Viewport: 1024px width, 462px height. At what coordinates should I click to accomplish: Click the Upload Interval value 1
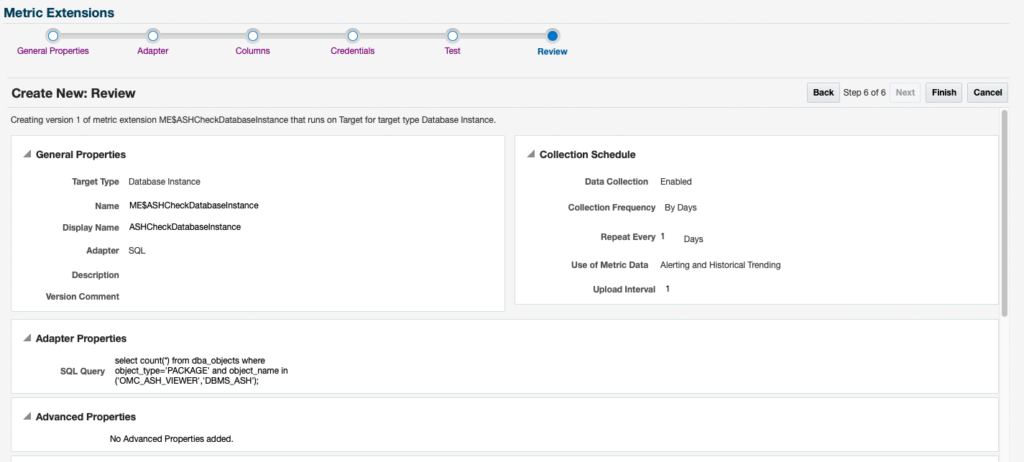coord(667,288)
